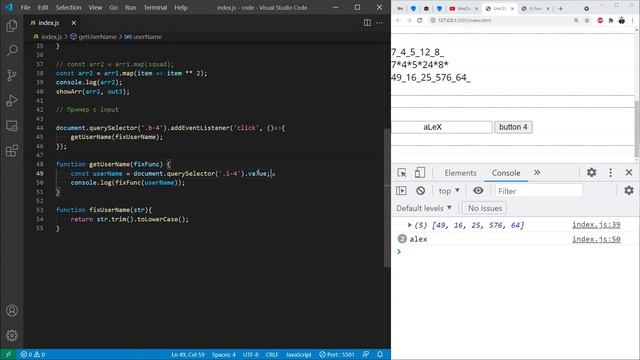Open the View menu
The image size is (640, 360).
[95, 7]
